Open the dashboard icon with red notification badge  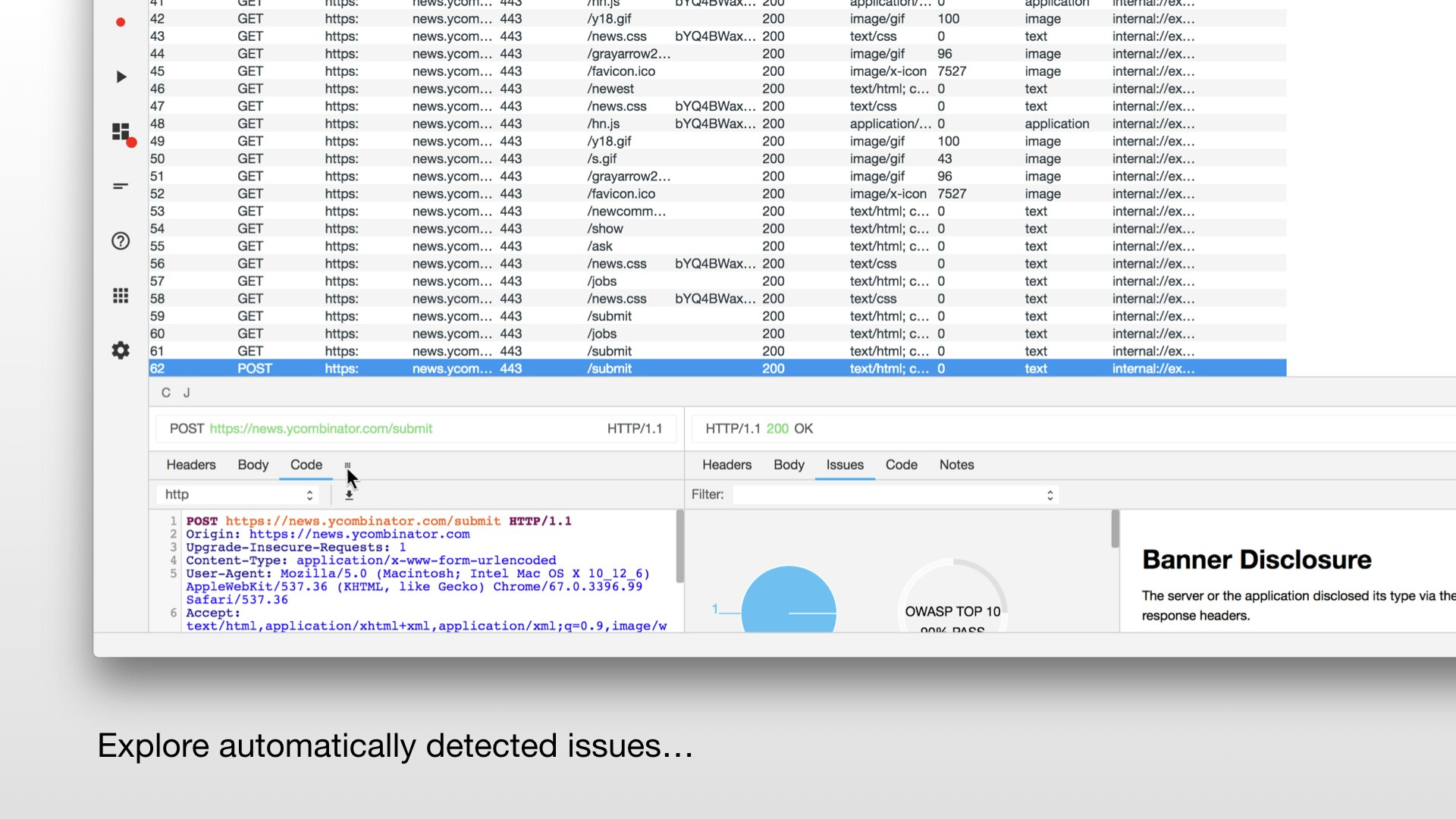click(121, 132)
